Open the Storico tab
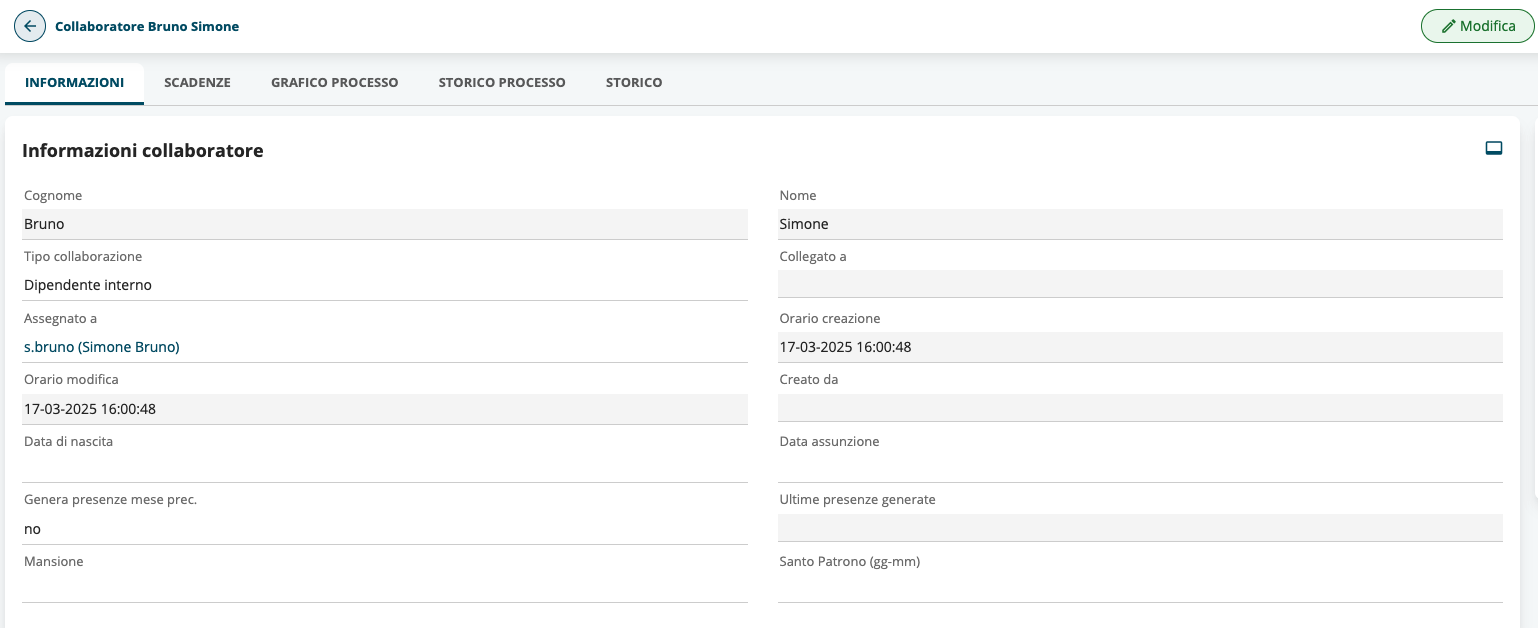The image size is (1538, 628). (634, 83)
